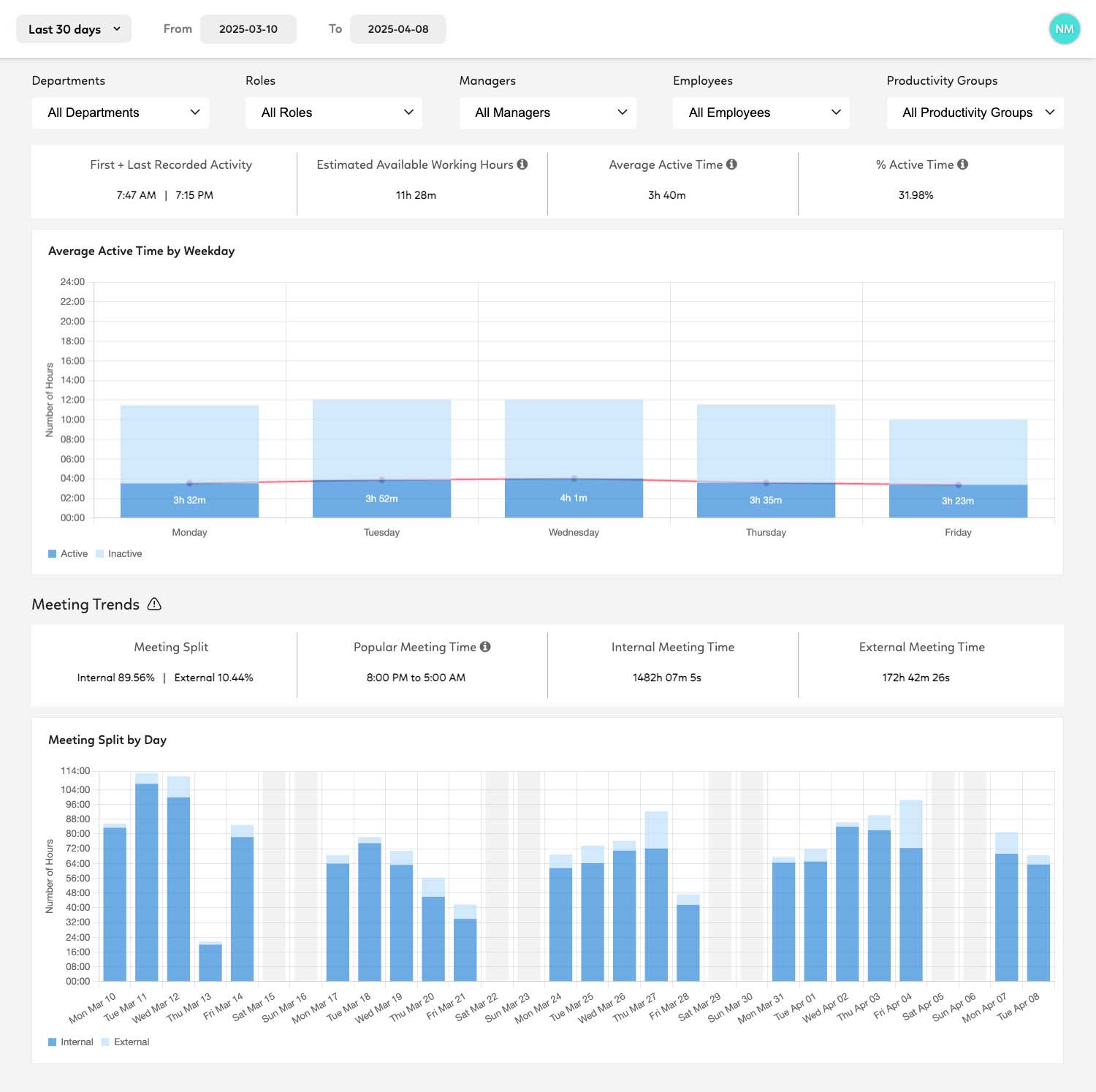Select the Wednesday bar labeled 4h 1m
Viewport: 1096px width, 1092px height.
pos(574,497)
